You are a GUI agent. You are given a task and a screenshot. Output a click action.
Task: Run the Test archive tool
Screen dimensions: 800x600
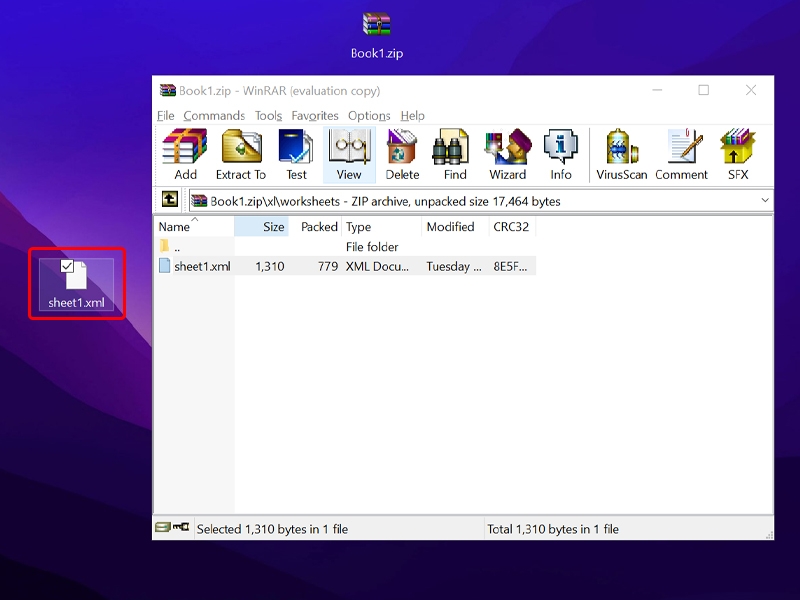point(297,155)
